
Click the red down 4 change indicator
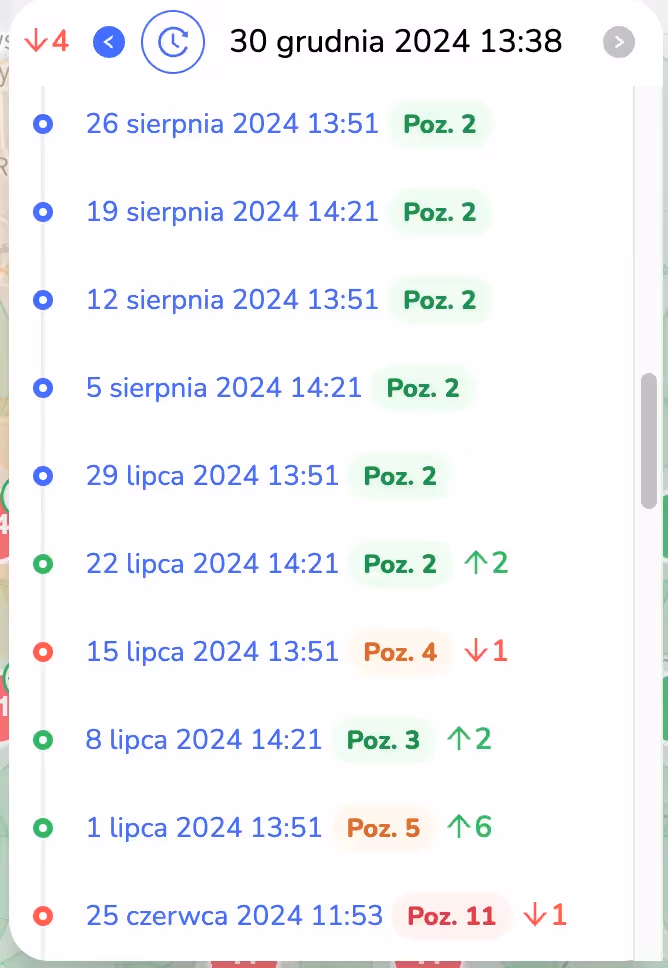(x=46, y=41)
